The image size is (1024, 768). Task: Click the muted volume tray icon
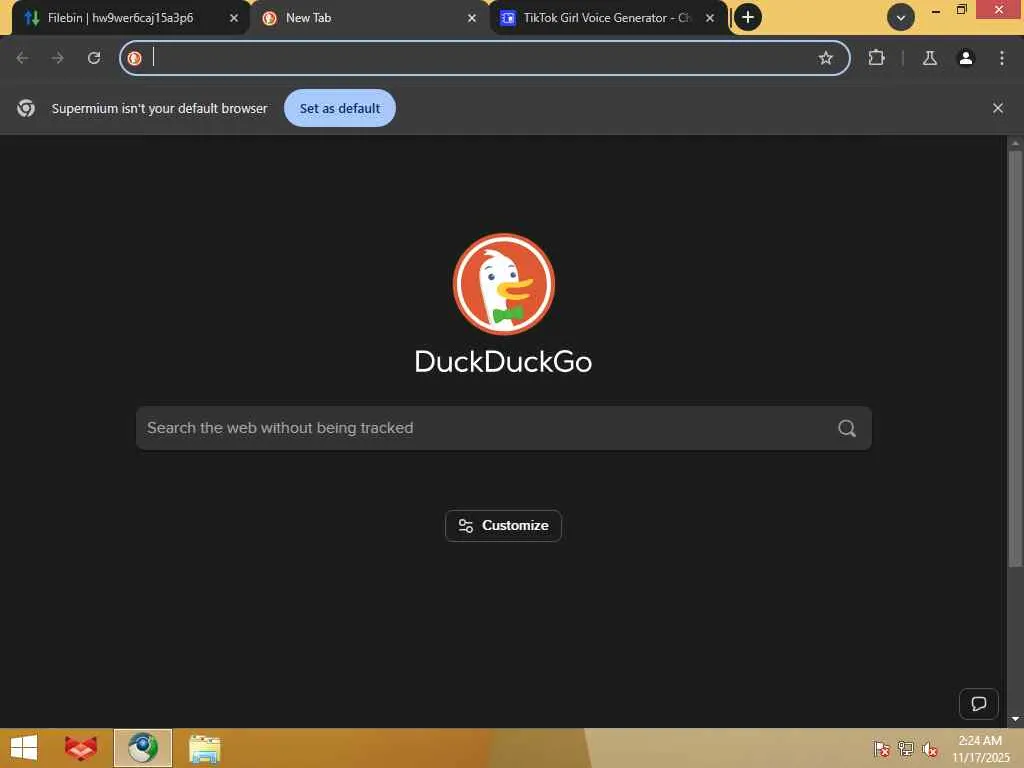pos(930,748)
